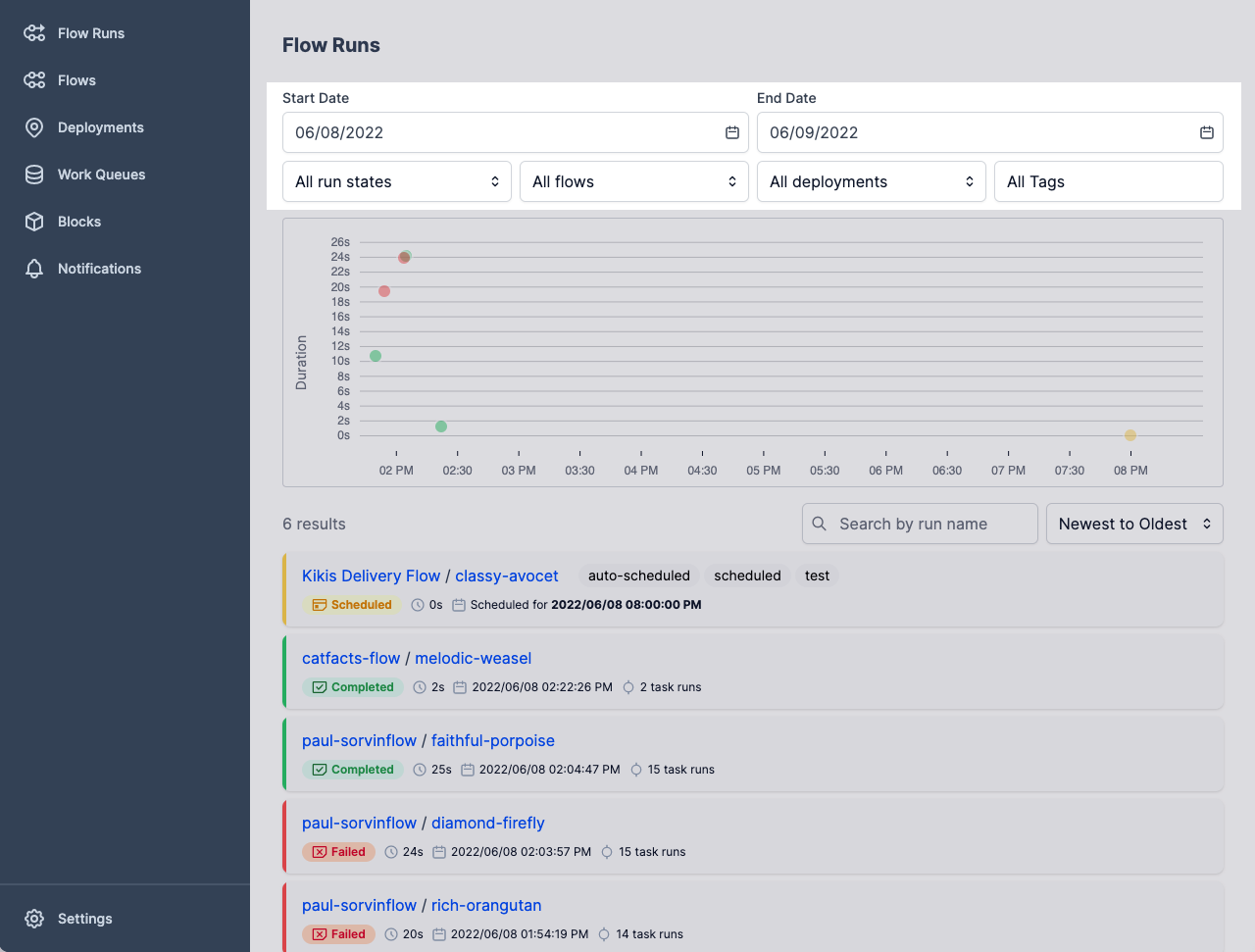
Task: Click the clock icon beside 24s duration
Action: (391, 852)
